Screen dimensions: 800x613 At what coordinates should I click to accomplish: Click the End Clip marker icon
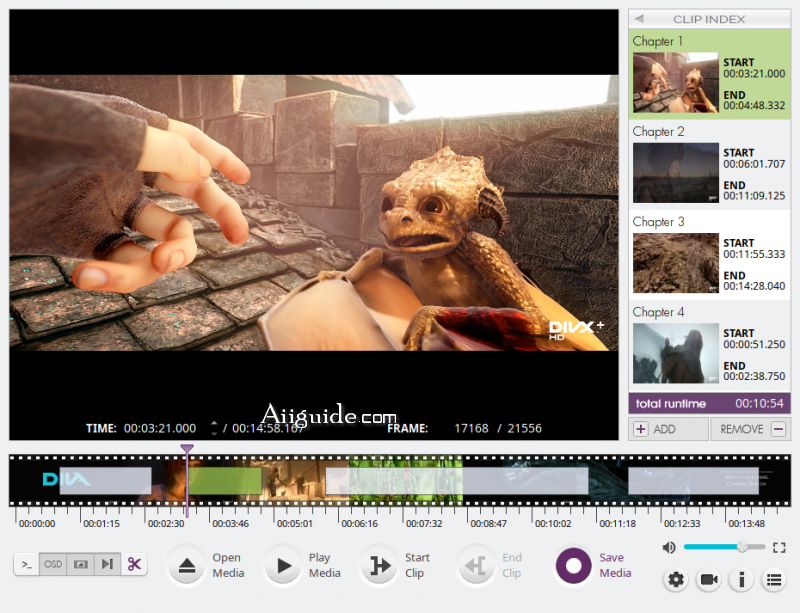tap(476, 566)
